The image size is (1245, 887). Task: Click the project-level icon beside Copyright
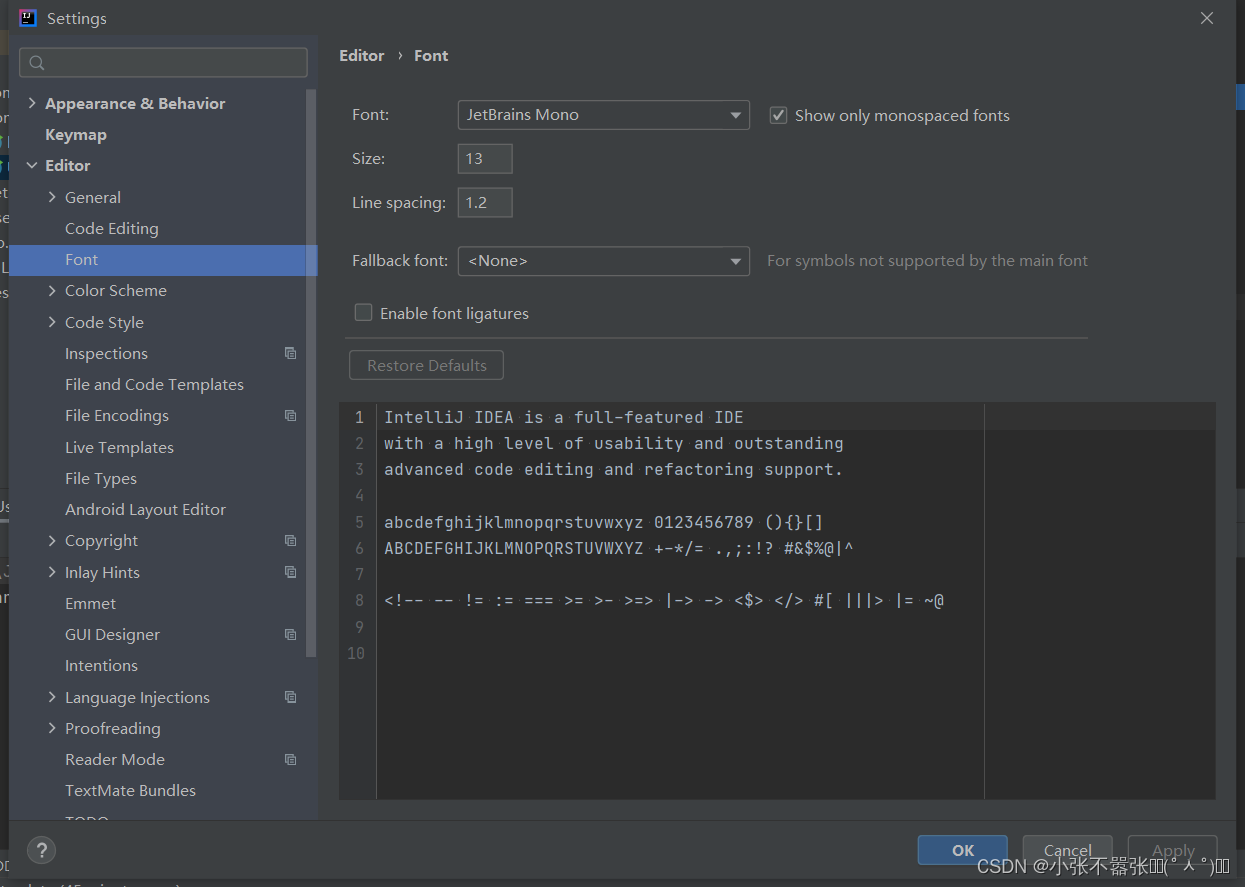[290, 540]
